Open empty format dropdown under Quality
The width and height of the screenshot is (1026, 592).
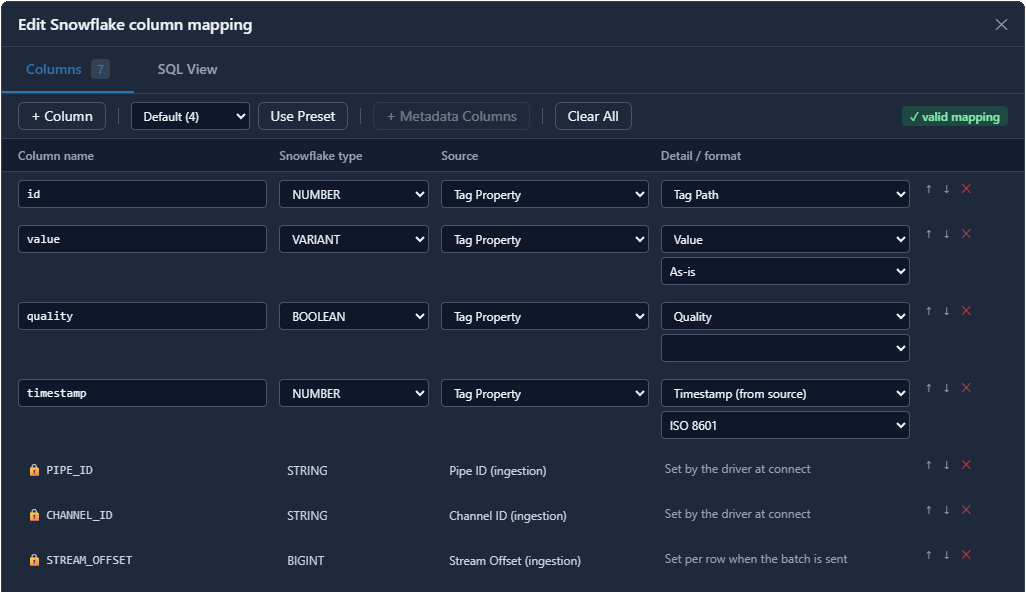(x=785, y=348)
